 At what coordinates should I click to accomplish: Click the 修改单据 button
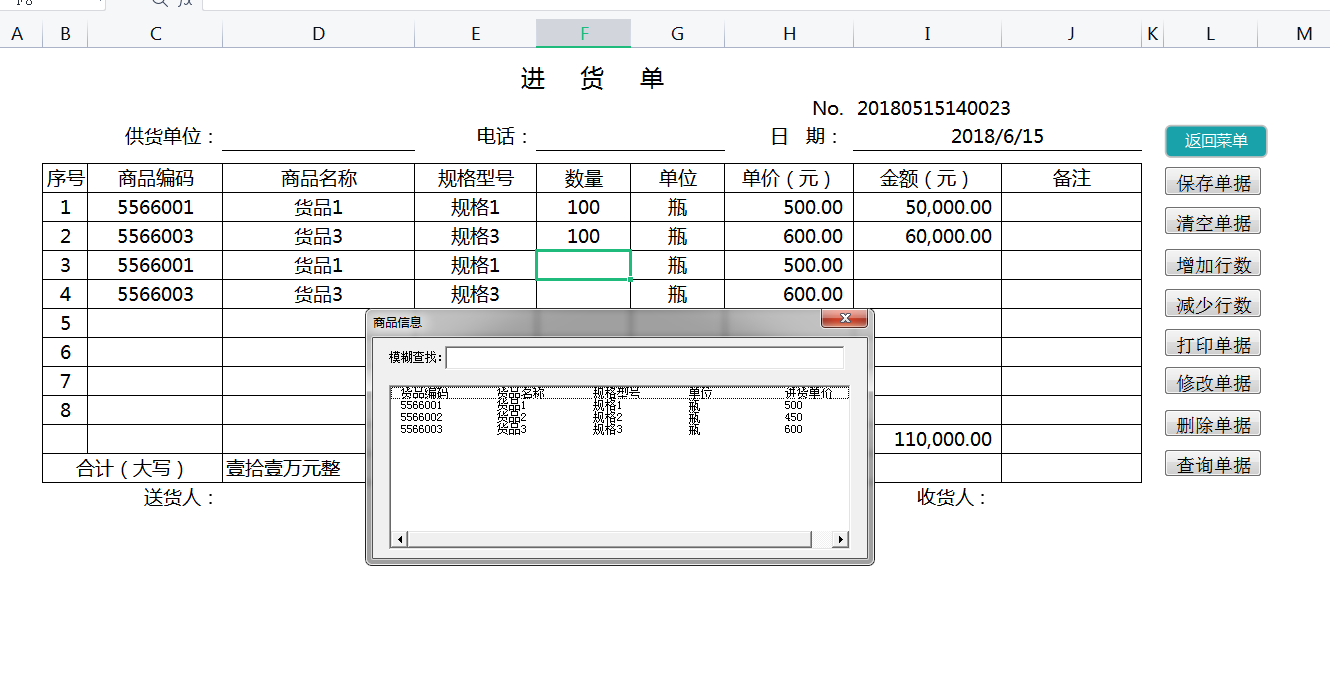[x=1213, y=382]
